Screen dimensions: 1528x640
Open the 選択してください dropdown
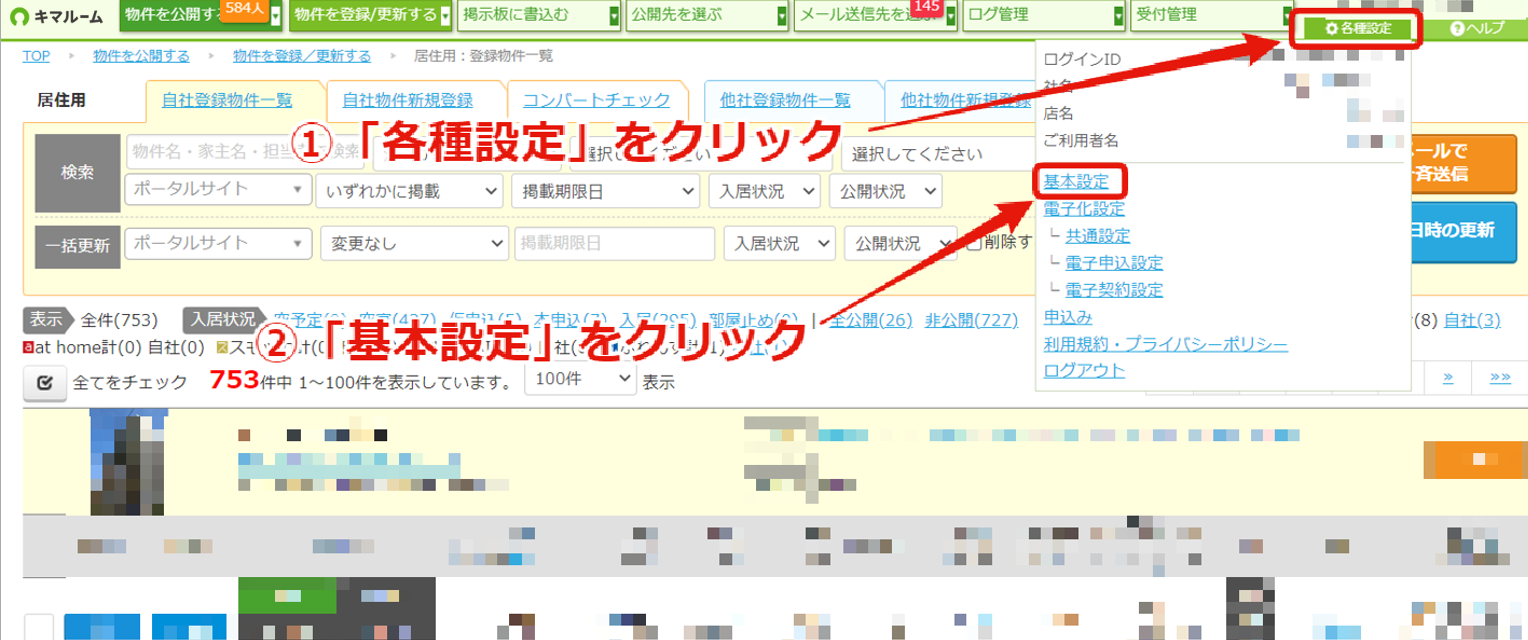click(937, 153)
